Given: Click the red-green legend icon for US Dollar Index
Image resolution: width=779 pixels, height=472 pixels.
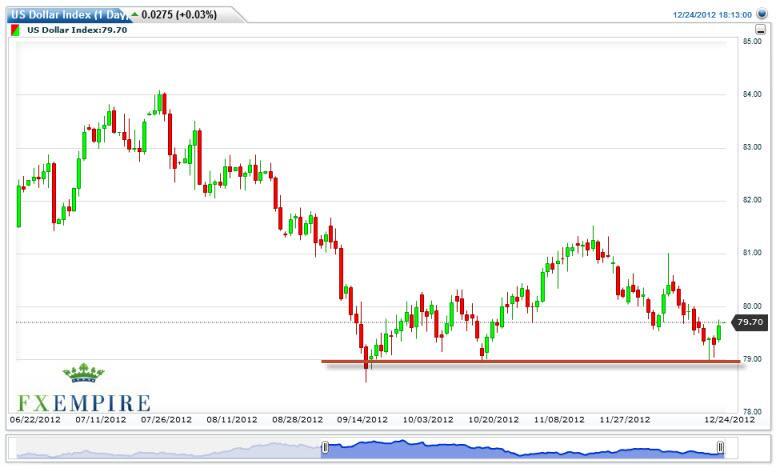Looking at the screenshot, I should (15, 31).
